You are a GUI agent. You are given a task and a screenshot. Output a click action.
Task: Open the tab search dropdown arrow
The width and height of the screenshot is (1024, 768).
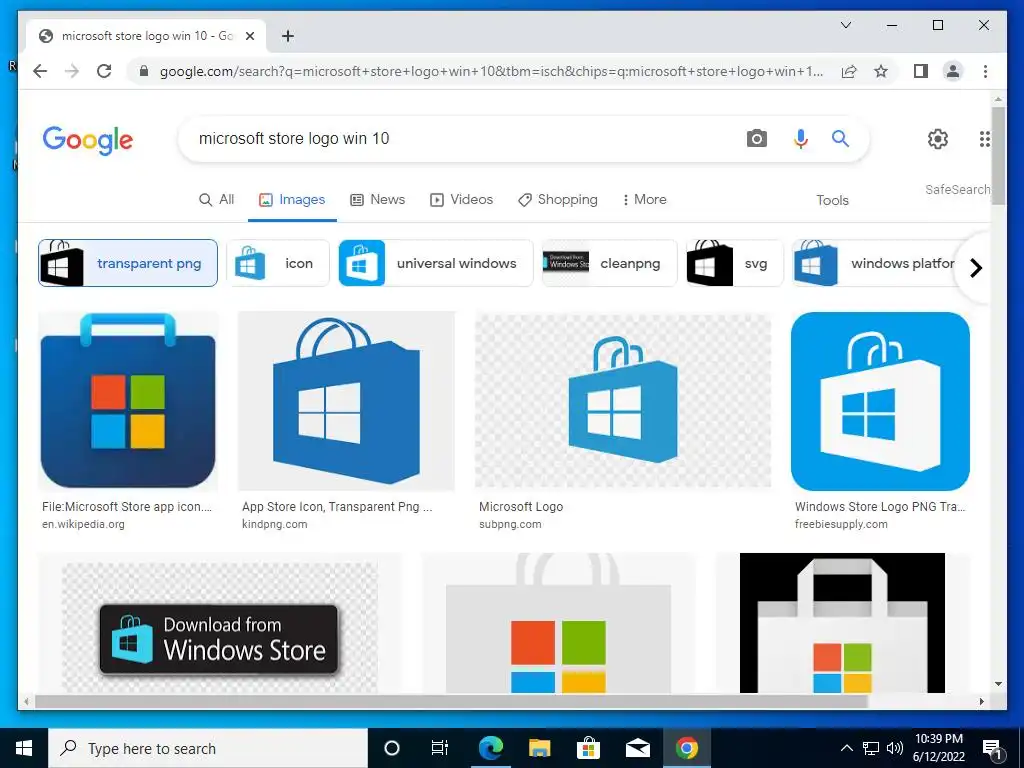[846, 25]
